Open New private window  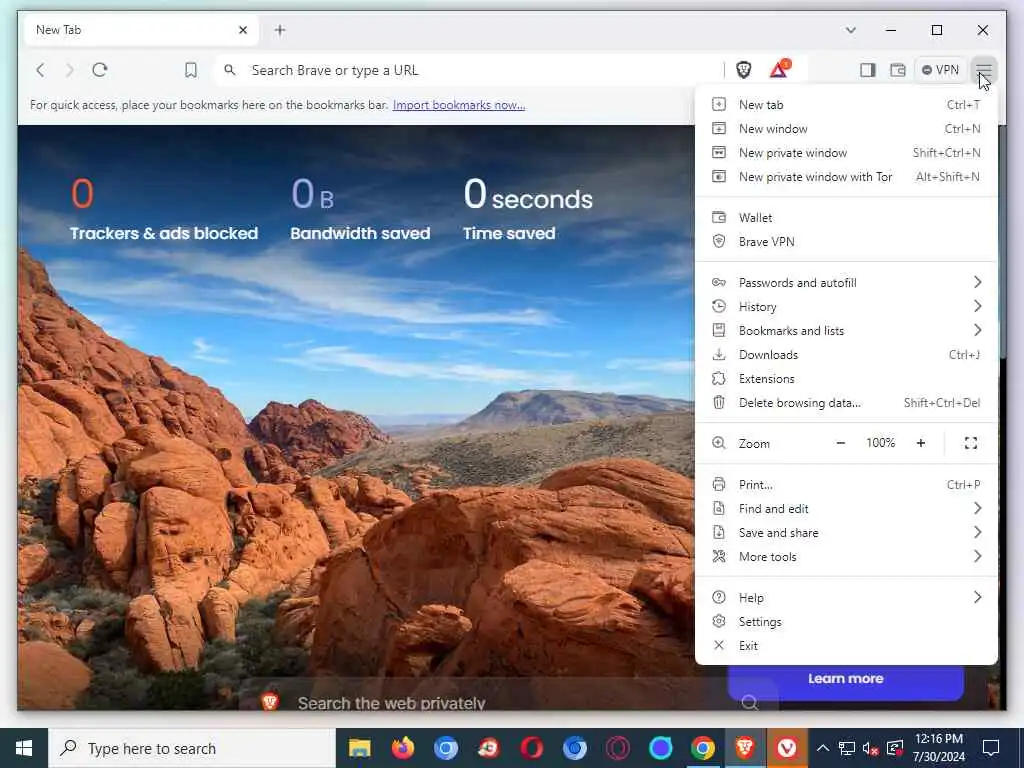[846, 153]
